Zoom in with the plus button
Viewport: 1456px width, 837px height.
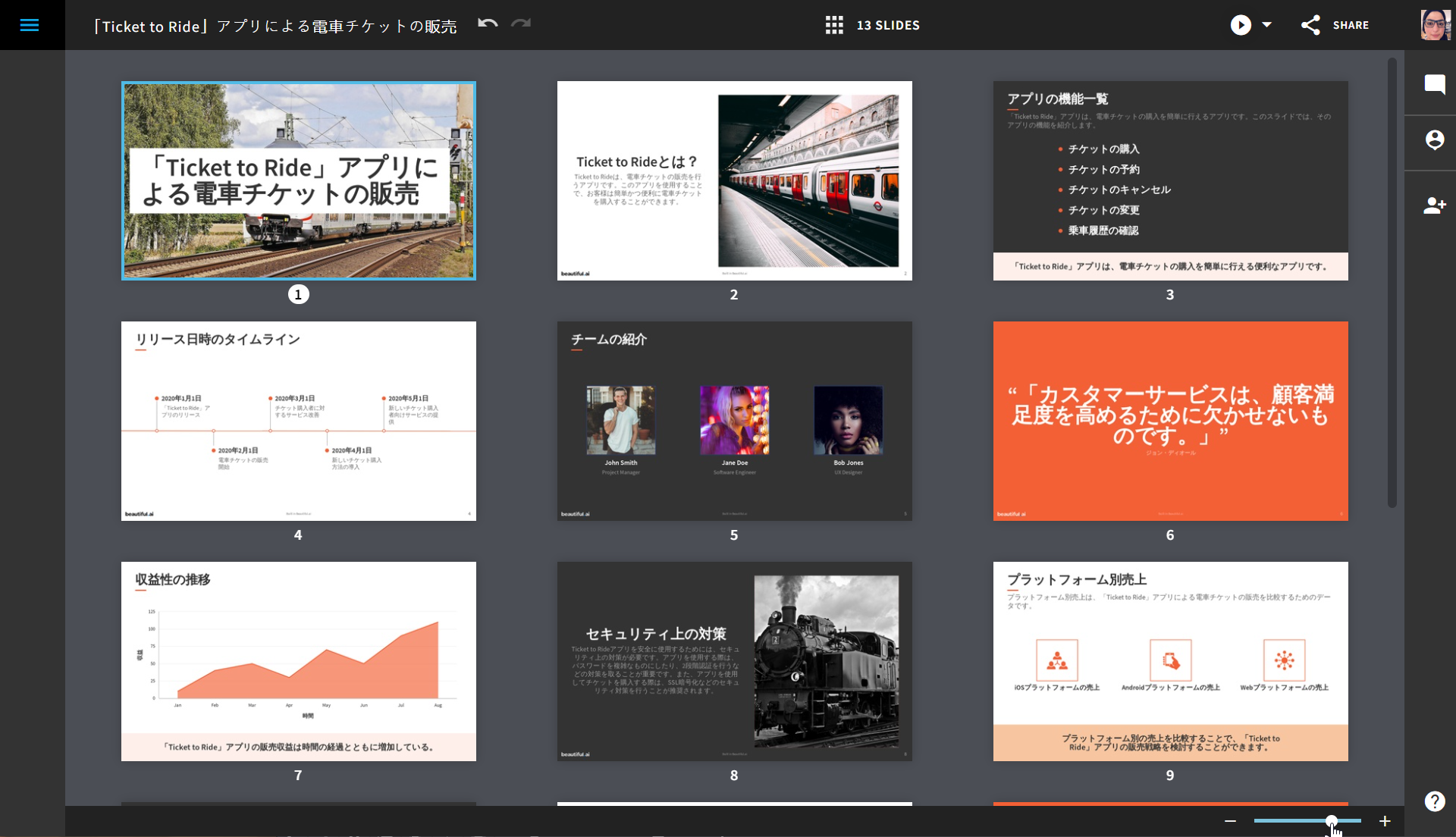tap(1385, 821)
